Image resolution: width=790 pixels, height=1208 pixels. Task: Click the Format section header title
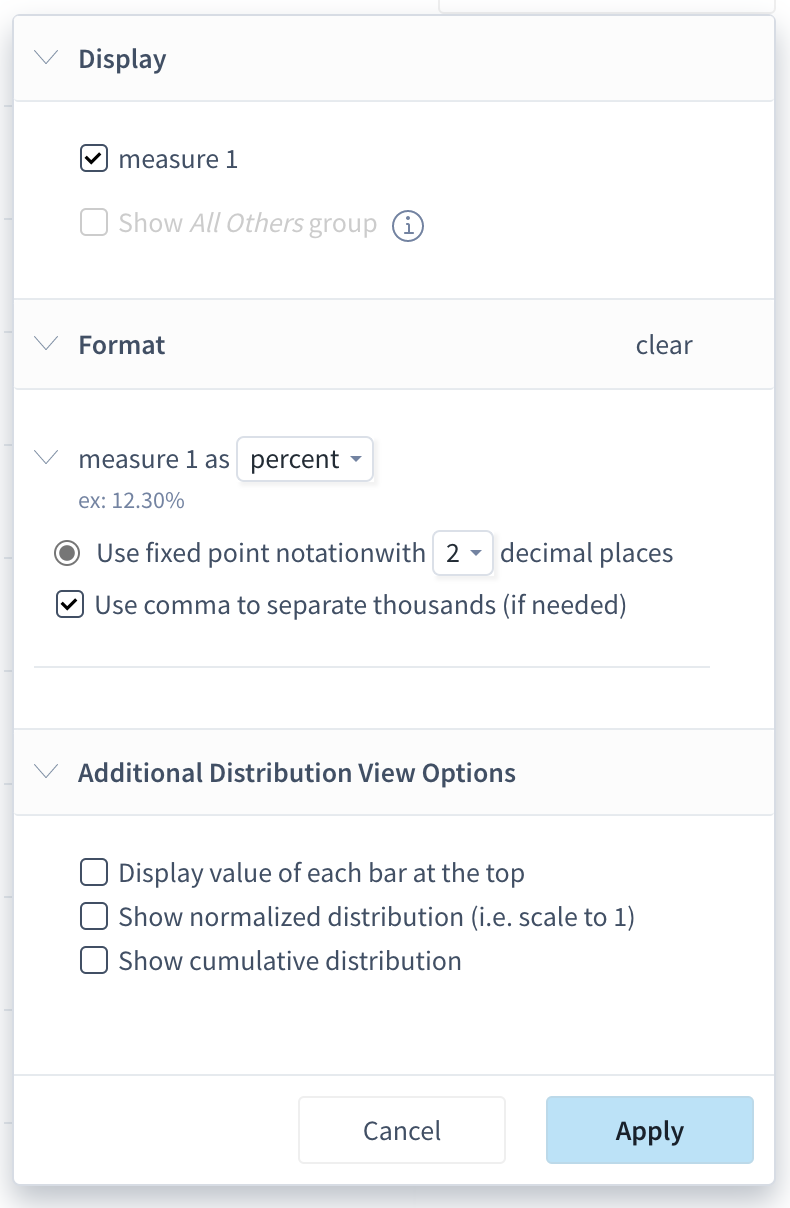tap(122, 345)
